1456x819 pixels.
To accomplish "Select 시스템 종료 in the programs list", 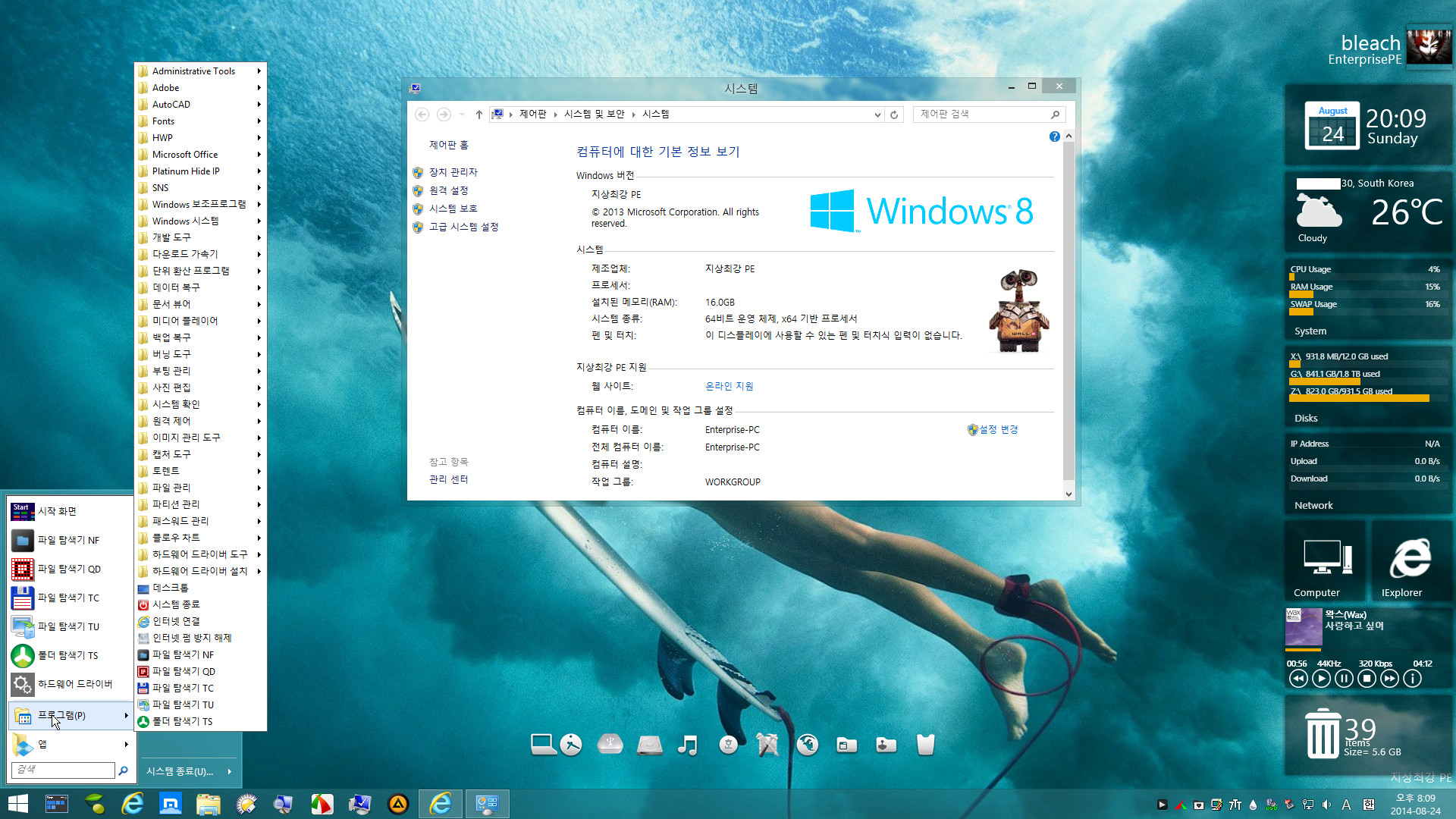I will 200,604.
